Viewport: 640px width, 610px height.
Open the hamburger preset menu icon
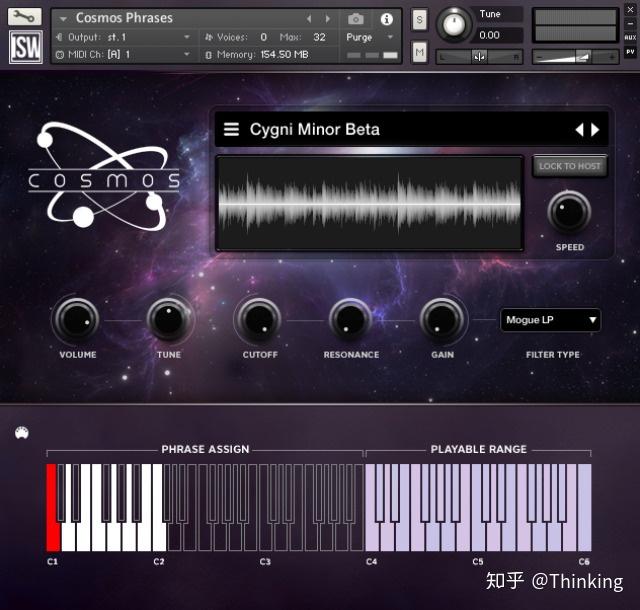click(231, 129)
